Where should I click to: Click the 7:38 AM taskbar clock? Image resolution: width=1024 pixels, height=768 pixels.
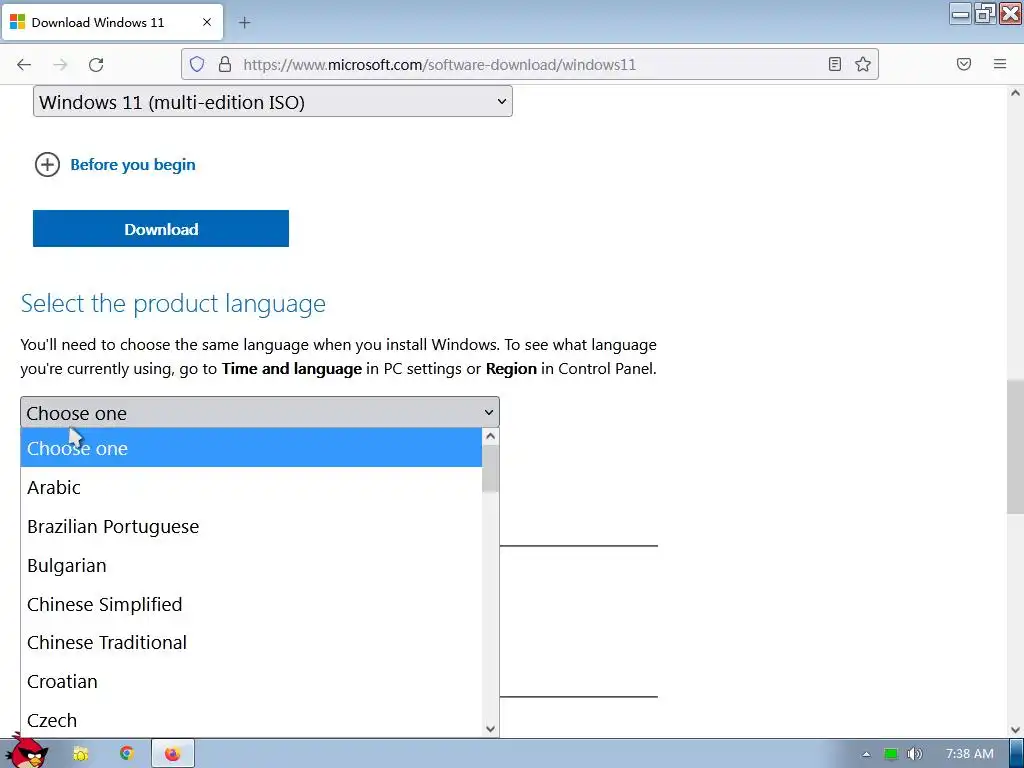pos(970,754)
